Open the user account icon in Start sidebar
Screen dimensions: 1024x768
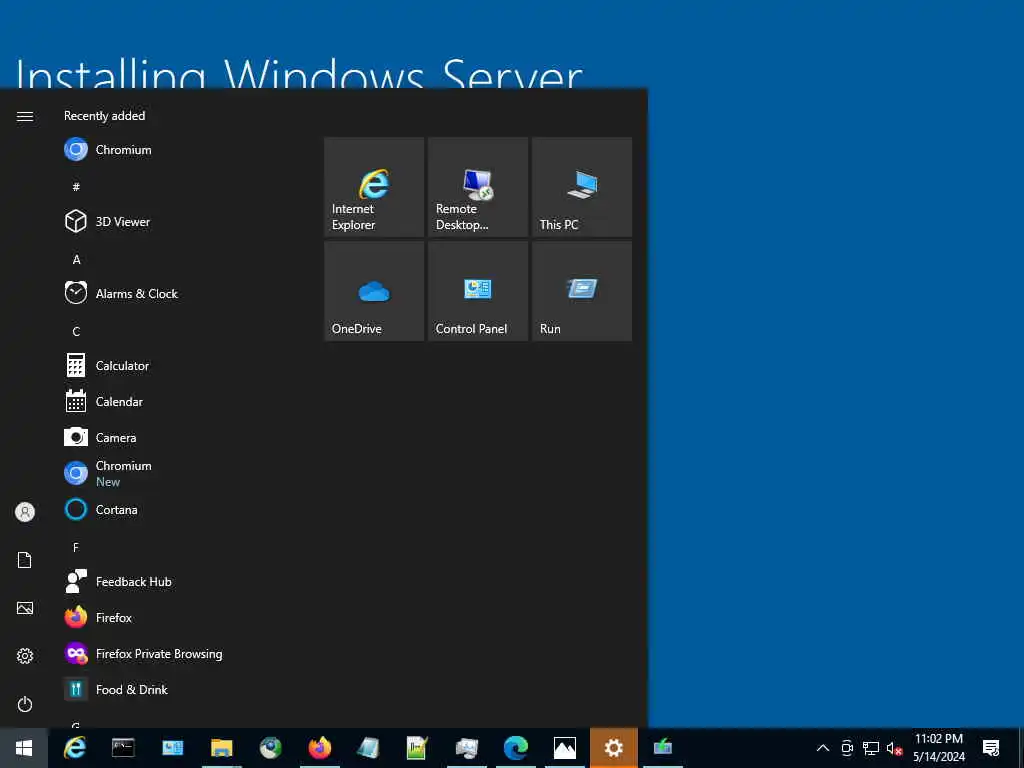[x=25, y=512]
